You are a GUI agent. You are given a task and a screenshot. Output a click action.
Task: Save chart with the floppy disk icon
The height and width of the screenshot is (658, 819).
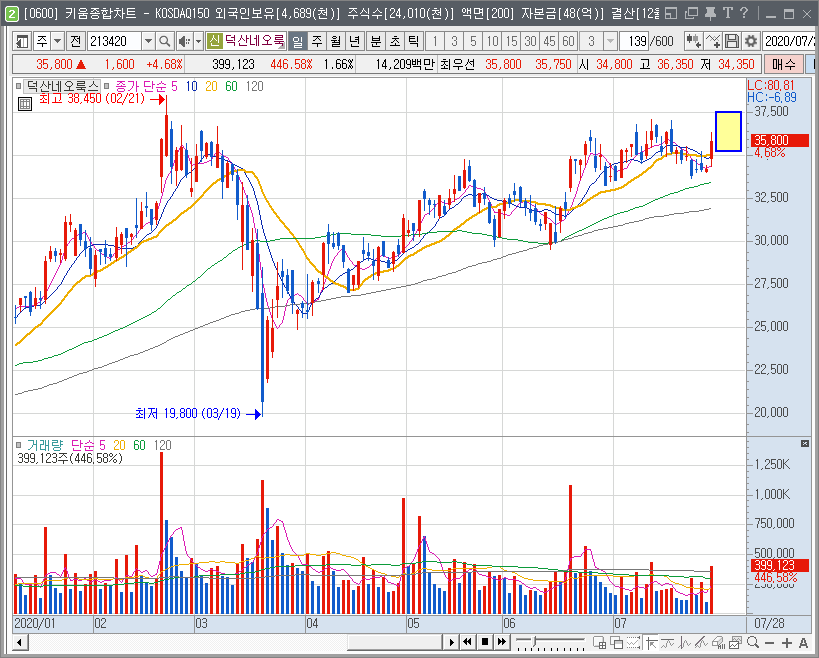tap(732, 41)
